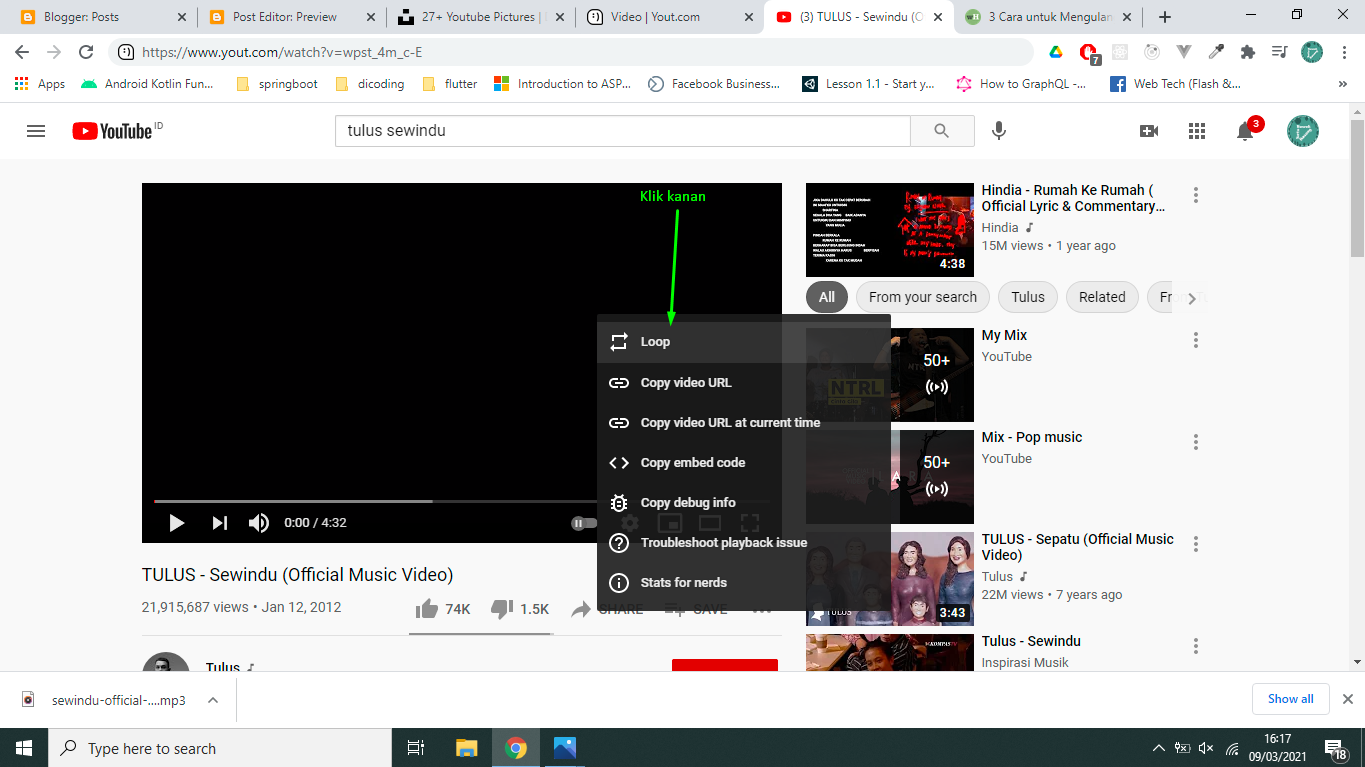This screenshot has height=767, width=1365.
Task: Open Apps bookmarks shortcut
Action: 40,84
